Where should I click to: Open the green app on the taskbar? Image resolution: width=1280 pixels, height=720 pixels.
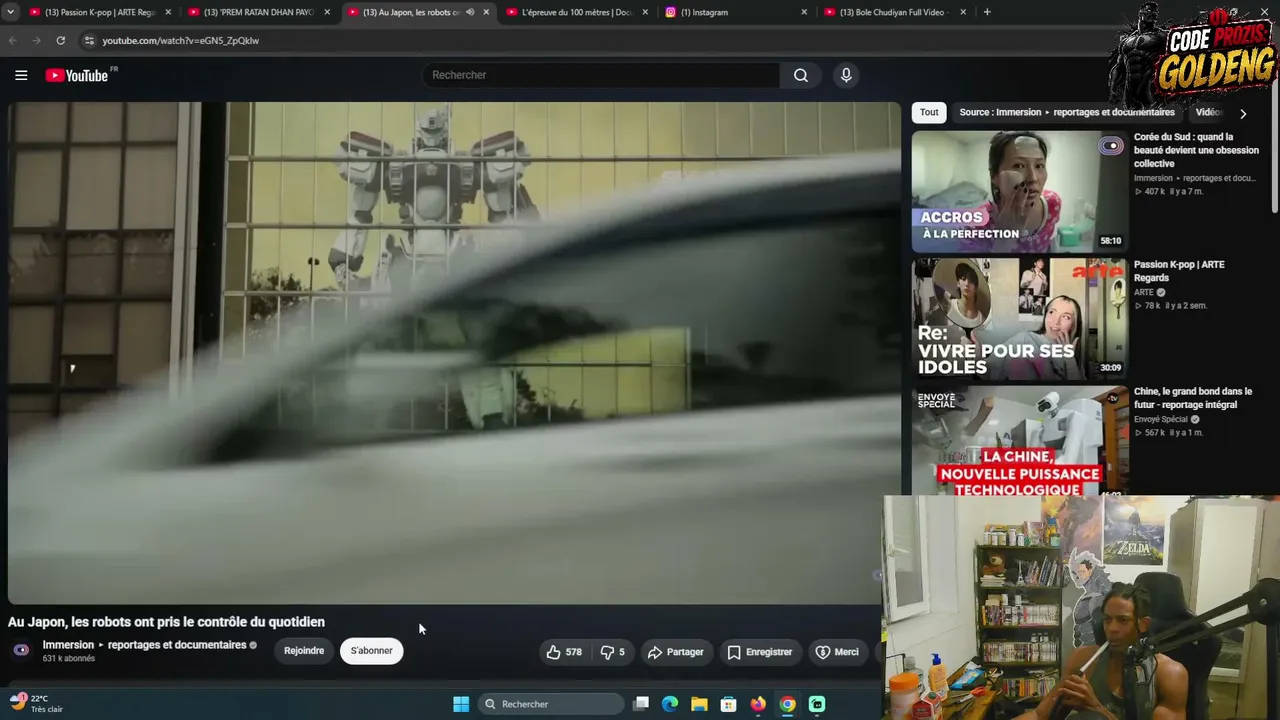coord(817,704)
